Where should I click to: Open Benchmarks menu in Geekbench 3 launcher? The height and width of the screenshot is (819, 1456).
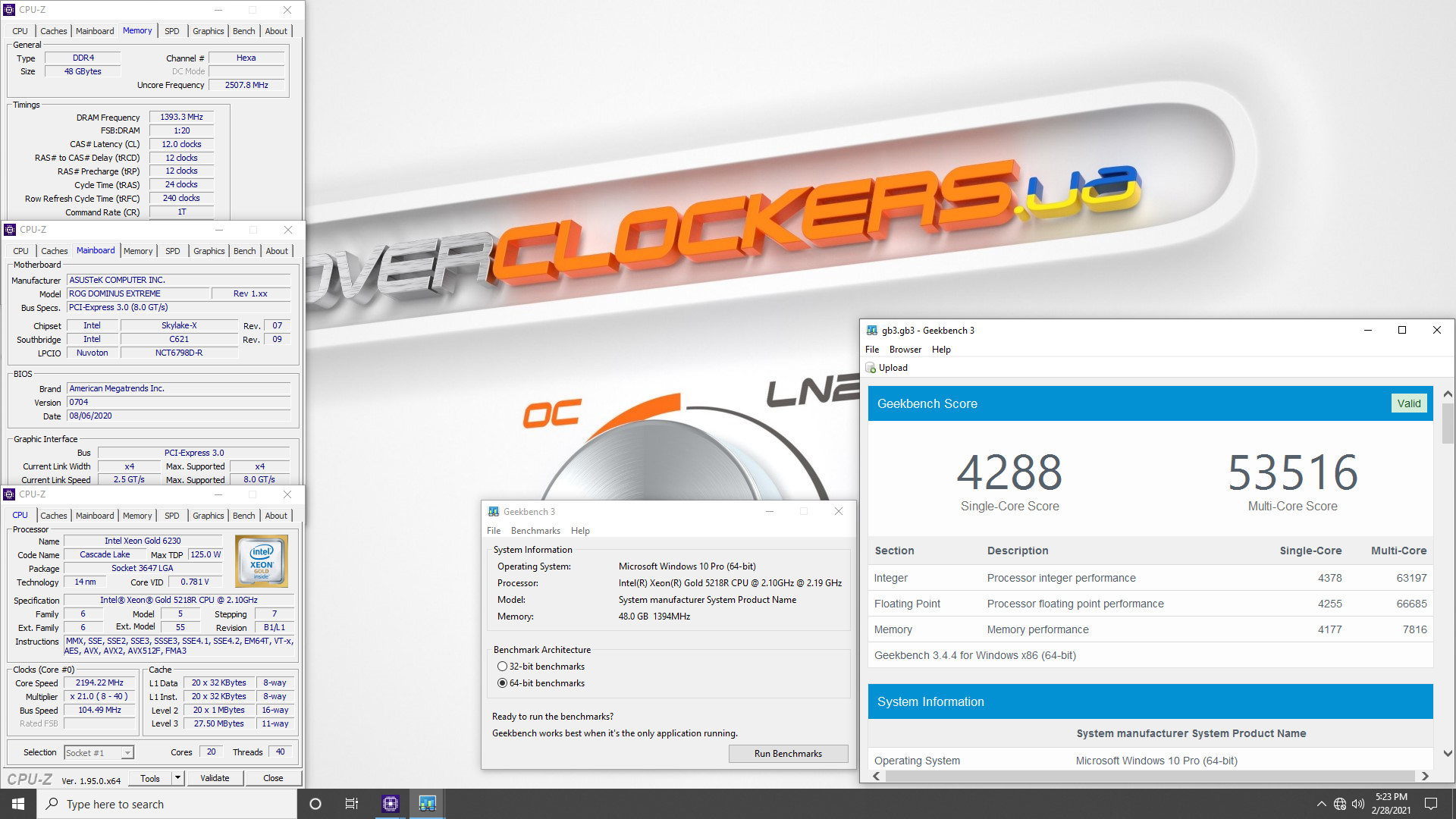coord(535,531)
